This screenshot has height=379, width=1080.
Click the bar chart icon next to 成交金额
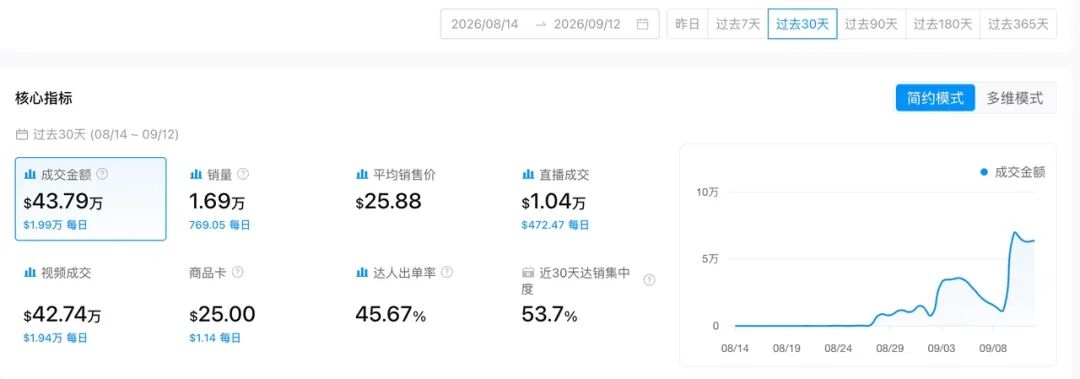[x=30, y=174]
